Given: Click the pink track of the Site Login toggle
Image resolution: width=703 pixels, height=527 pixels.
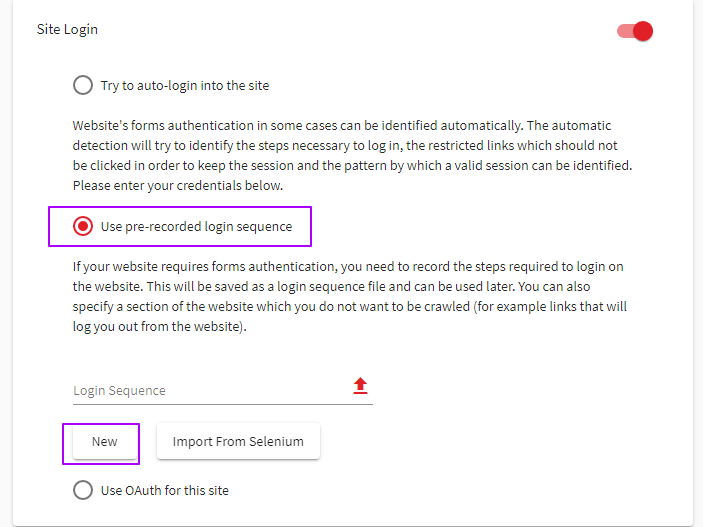Looking at the screenshot, I should coord(625,31).
